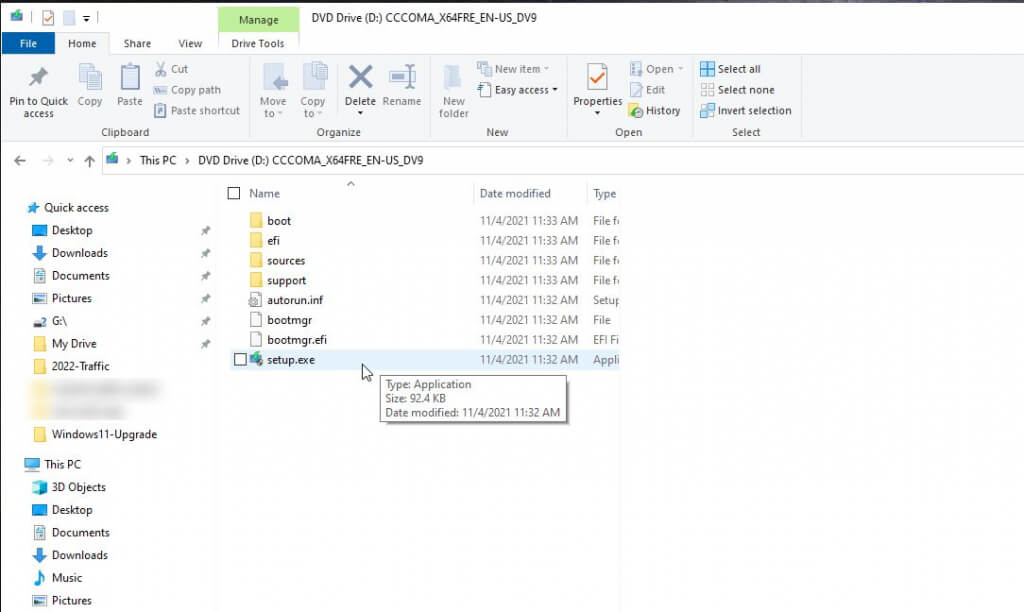Image resolution: width=1024 pixels, height=612 pixels.
Task: Open the recent locations dropdown arrow
Action: coord(70,160)
